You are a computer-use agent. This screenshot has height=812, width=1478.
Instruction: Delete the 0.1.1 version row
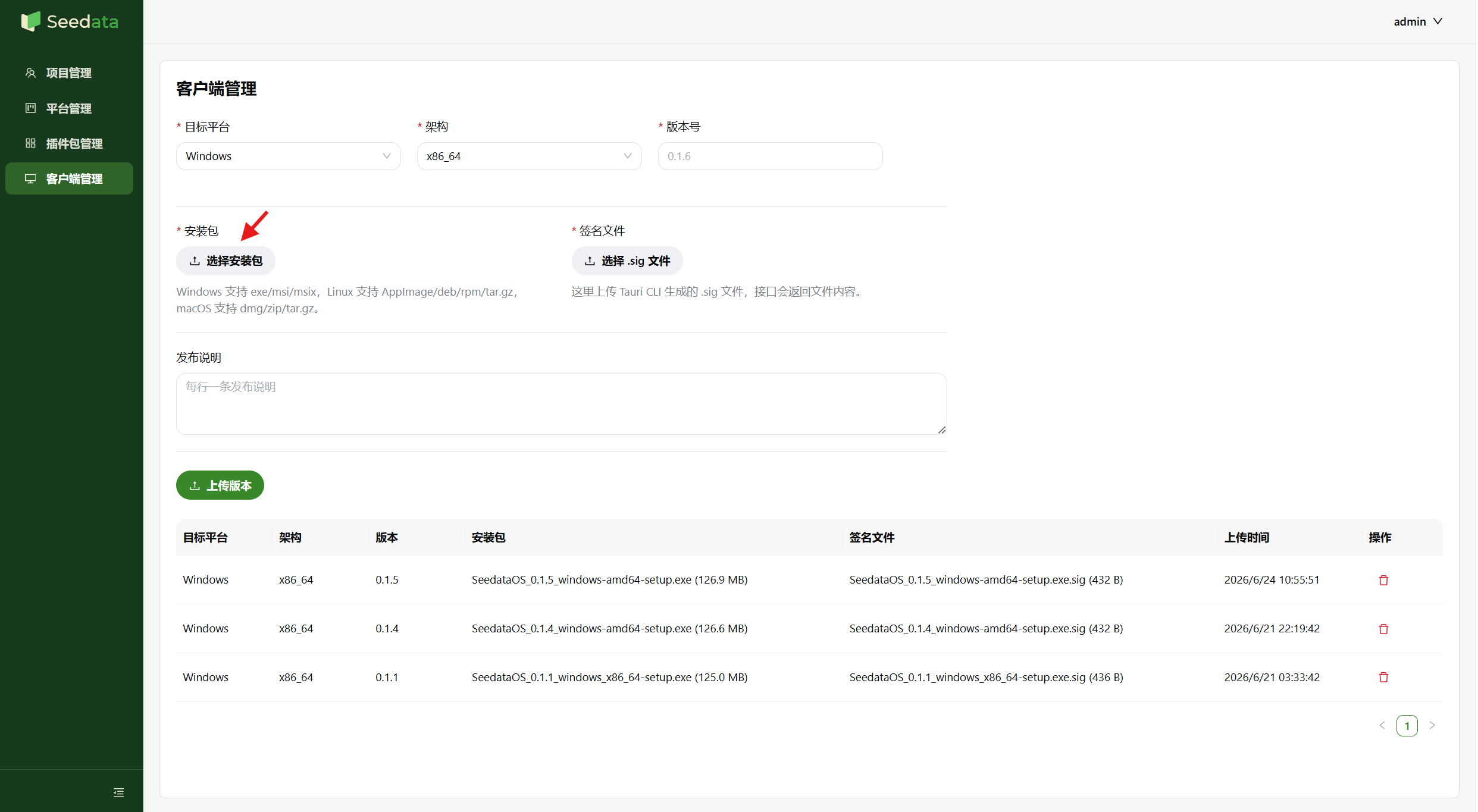(x=1383, y=677)
